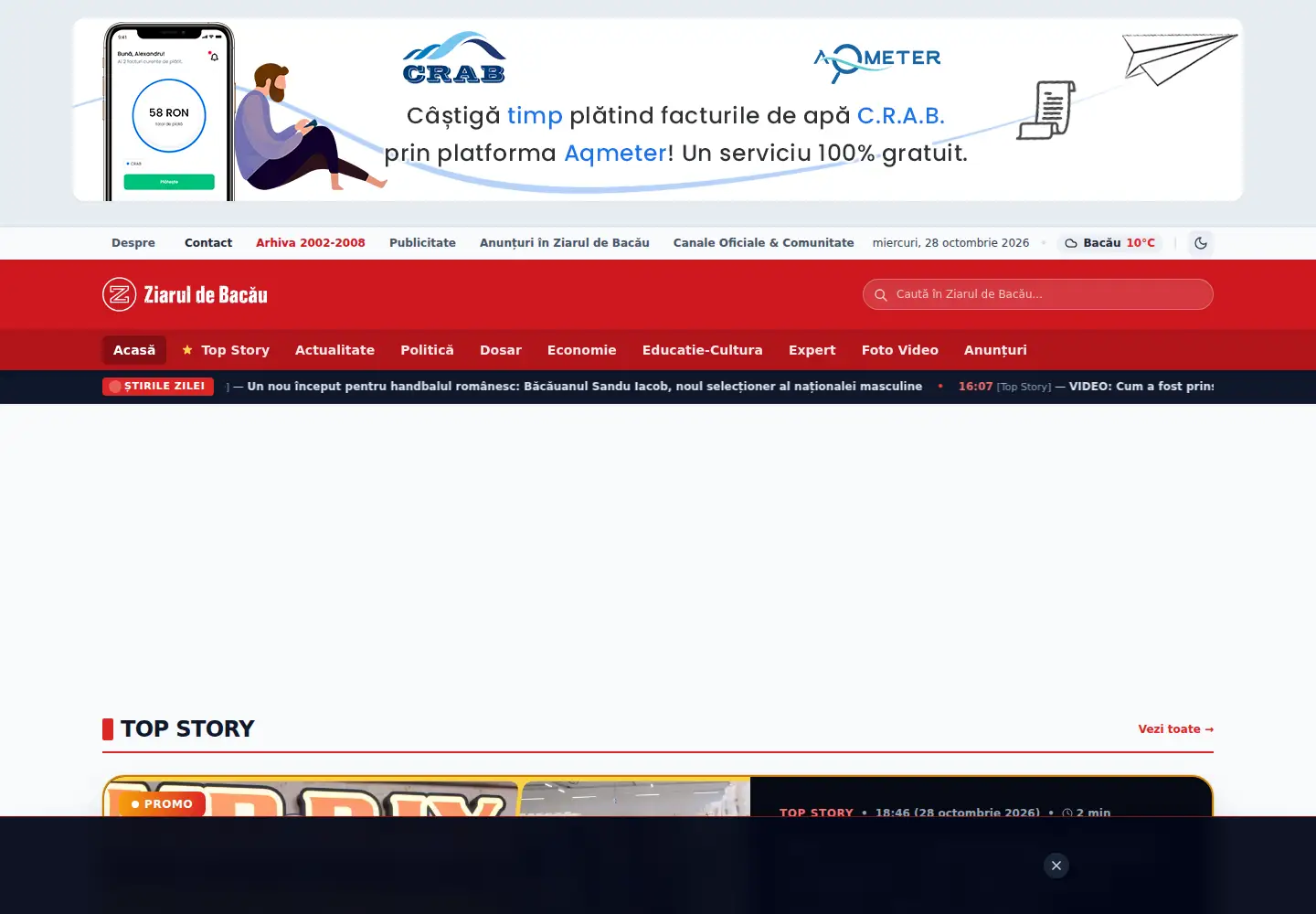Image resolution: width=1316 pixels, height=914 pixels.
Task: Click the Ziarul de Bacău wordmark text
Action: [x=206, y=295]
